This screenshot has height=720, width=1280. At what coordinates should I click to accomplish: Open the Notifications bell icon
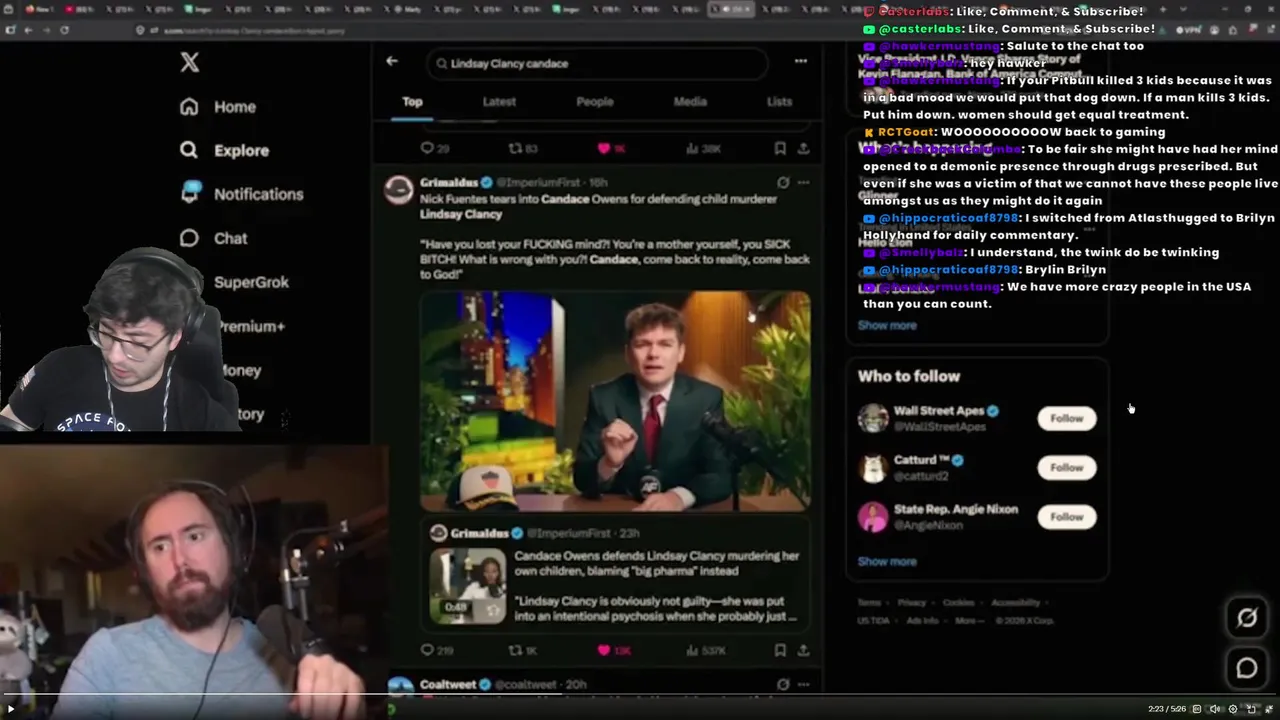[x=190, y=193]
